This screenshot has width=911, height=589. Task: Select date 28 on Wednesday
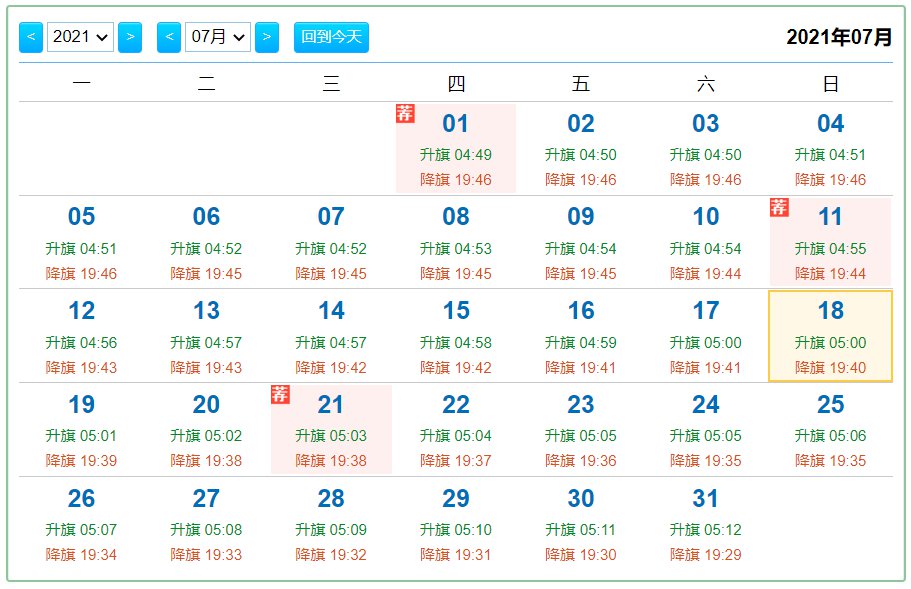[x=331, y=525]
